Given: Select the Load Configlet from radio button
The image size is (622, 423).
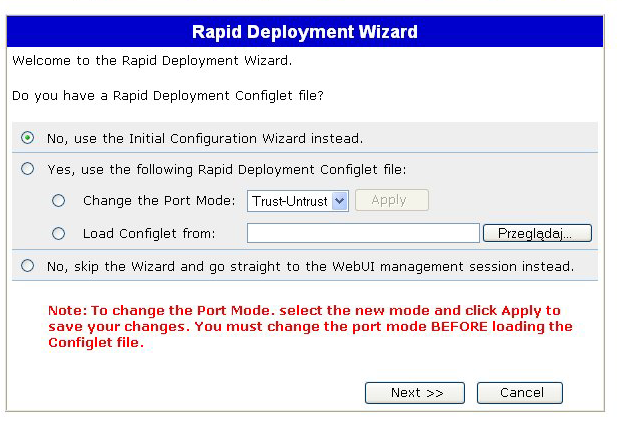Looking at the screenshot, I should click(58, 233).
